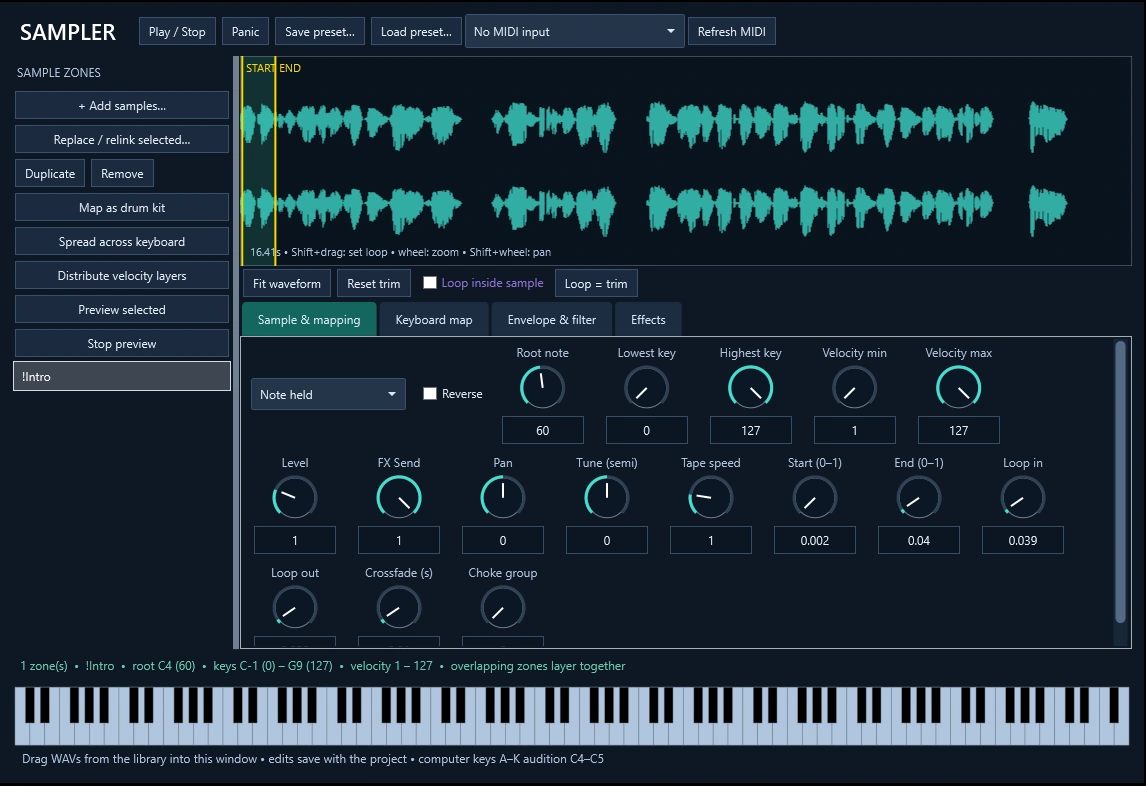Screen dimensions: 1146x786
Task: Click Map as drum kit
Action: (x=122, y=208)
